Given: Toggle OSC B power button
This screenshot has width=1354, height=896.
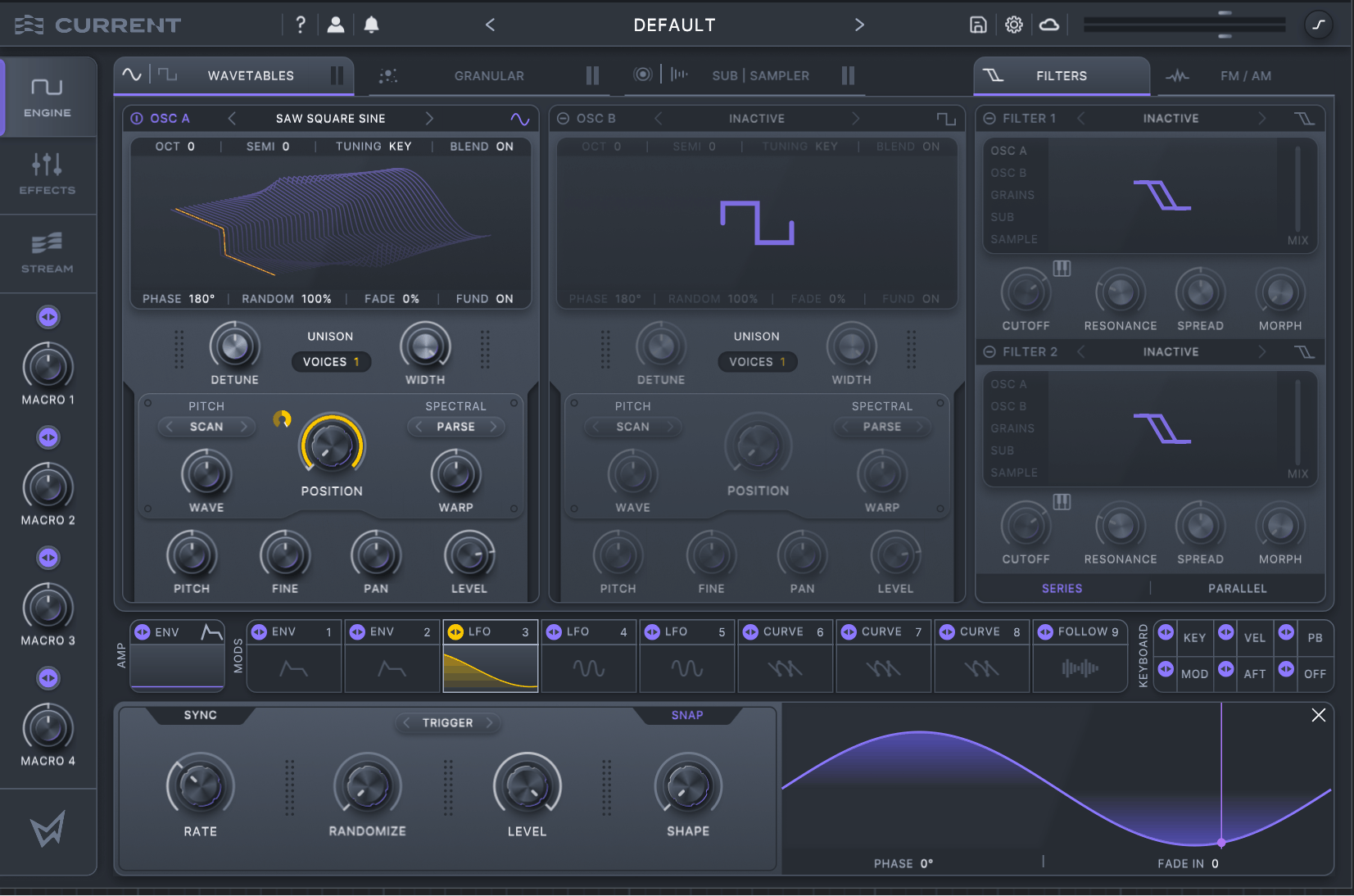Looking at the screenshot, I should [563, 119].
